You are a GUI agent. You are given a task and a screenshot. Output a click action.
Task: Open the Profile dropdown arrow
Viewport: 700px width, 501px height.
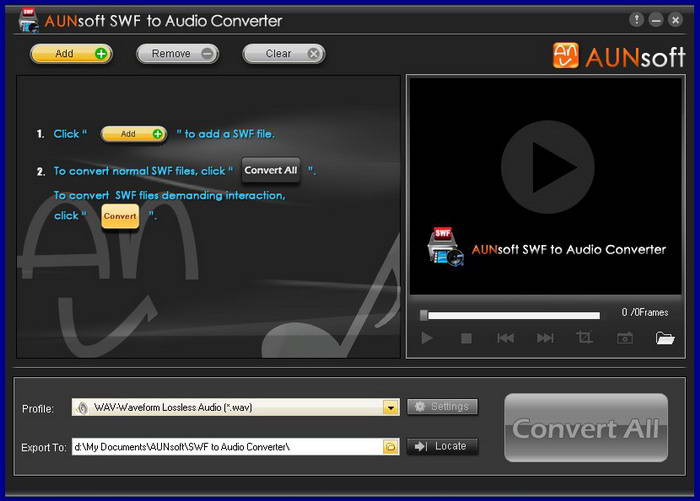pyautogui.click(x=391, y=407)
